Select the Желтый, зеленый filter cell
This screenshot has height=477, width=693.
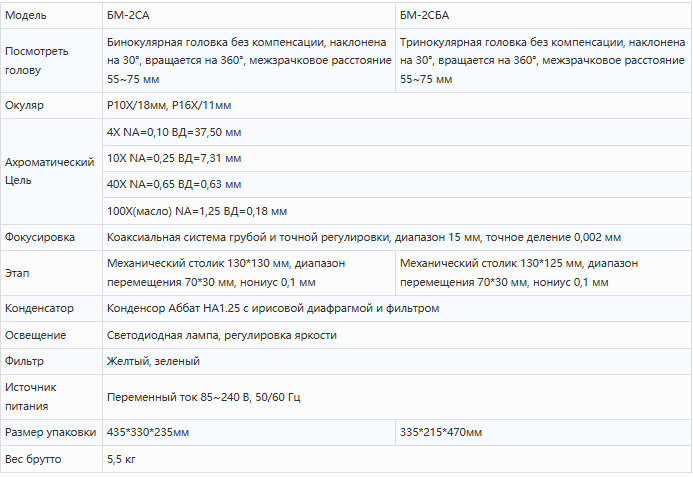(153, 361)
